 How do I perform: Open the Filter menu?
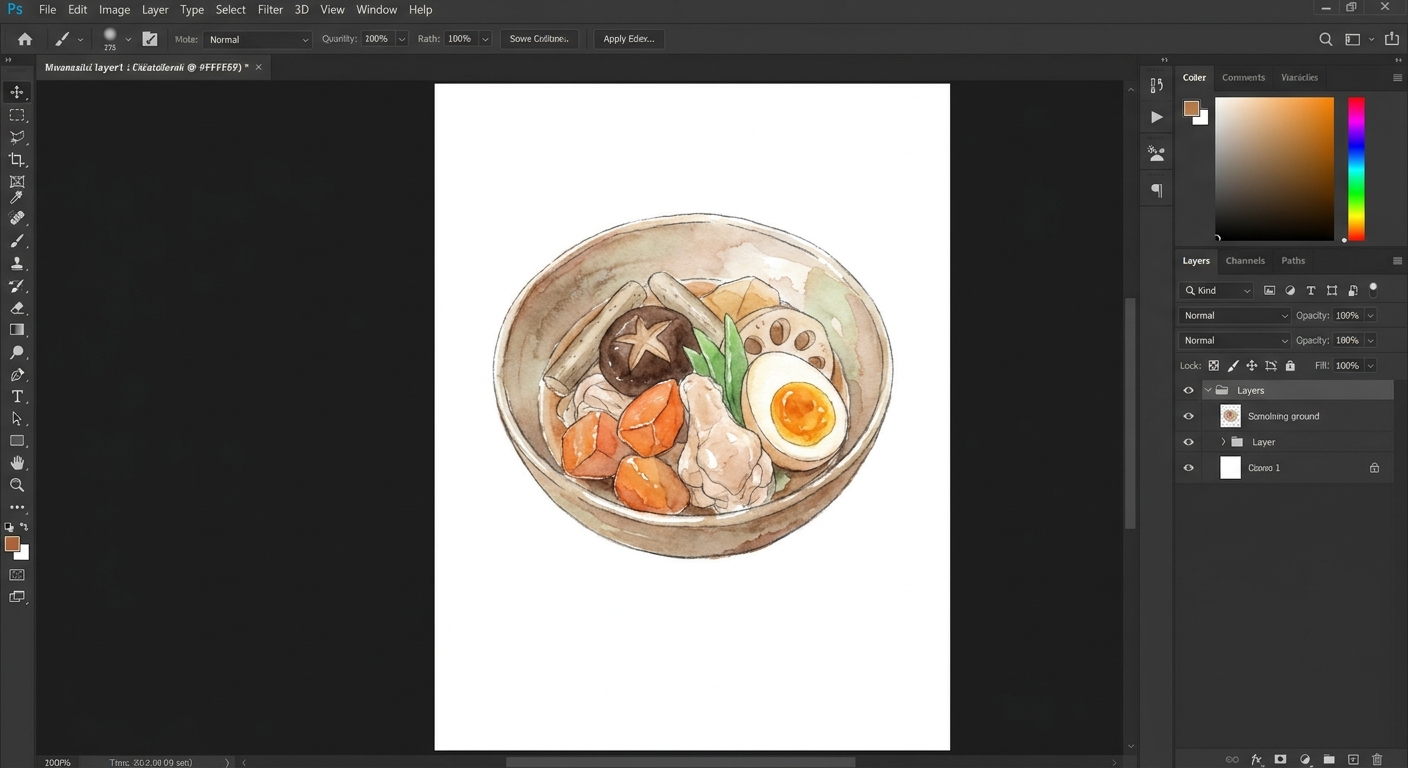[x=270, y=9]
